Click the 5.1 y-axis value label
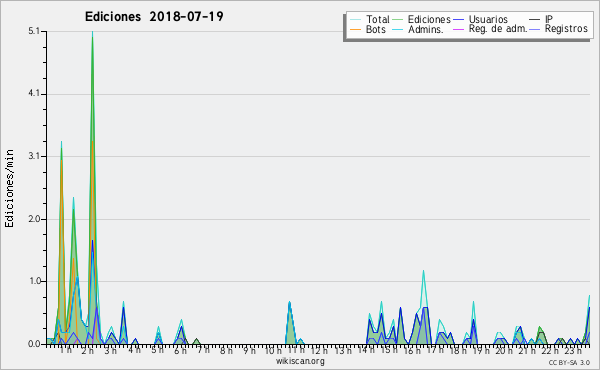The height and width of the screenshot is (370, 600). tap(34, 31)
